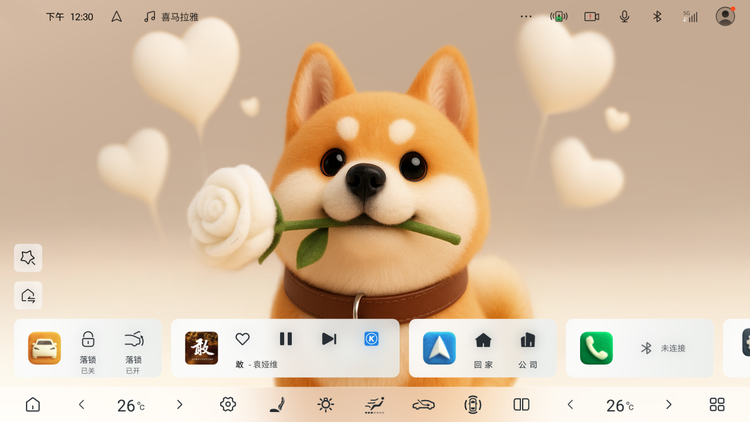The image size is (750, 422).
Task: Increase left-side temperature with right arrow
Action: 180,405
